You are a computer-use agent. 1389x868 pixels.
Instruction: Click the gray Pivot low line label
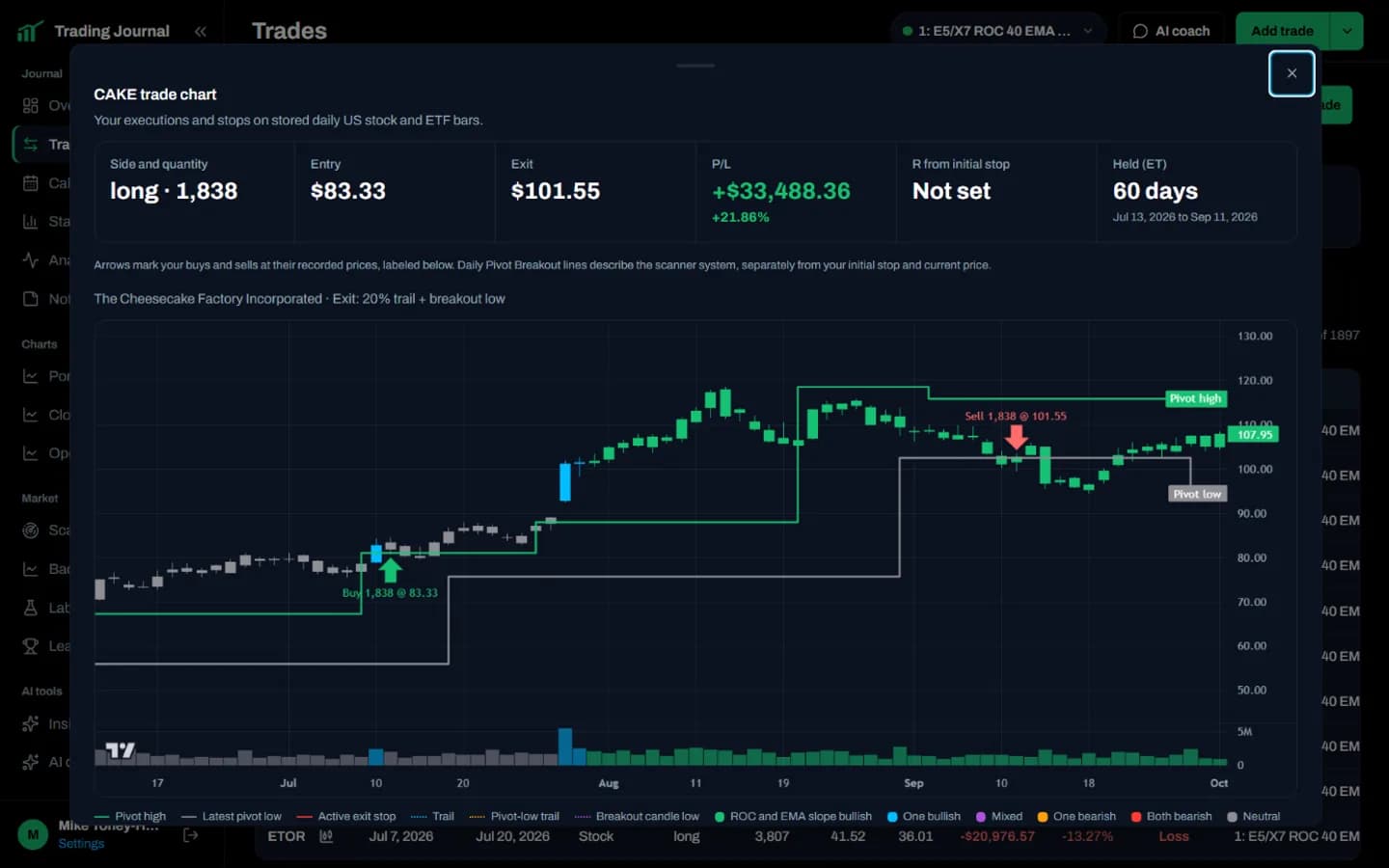1197,494
